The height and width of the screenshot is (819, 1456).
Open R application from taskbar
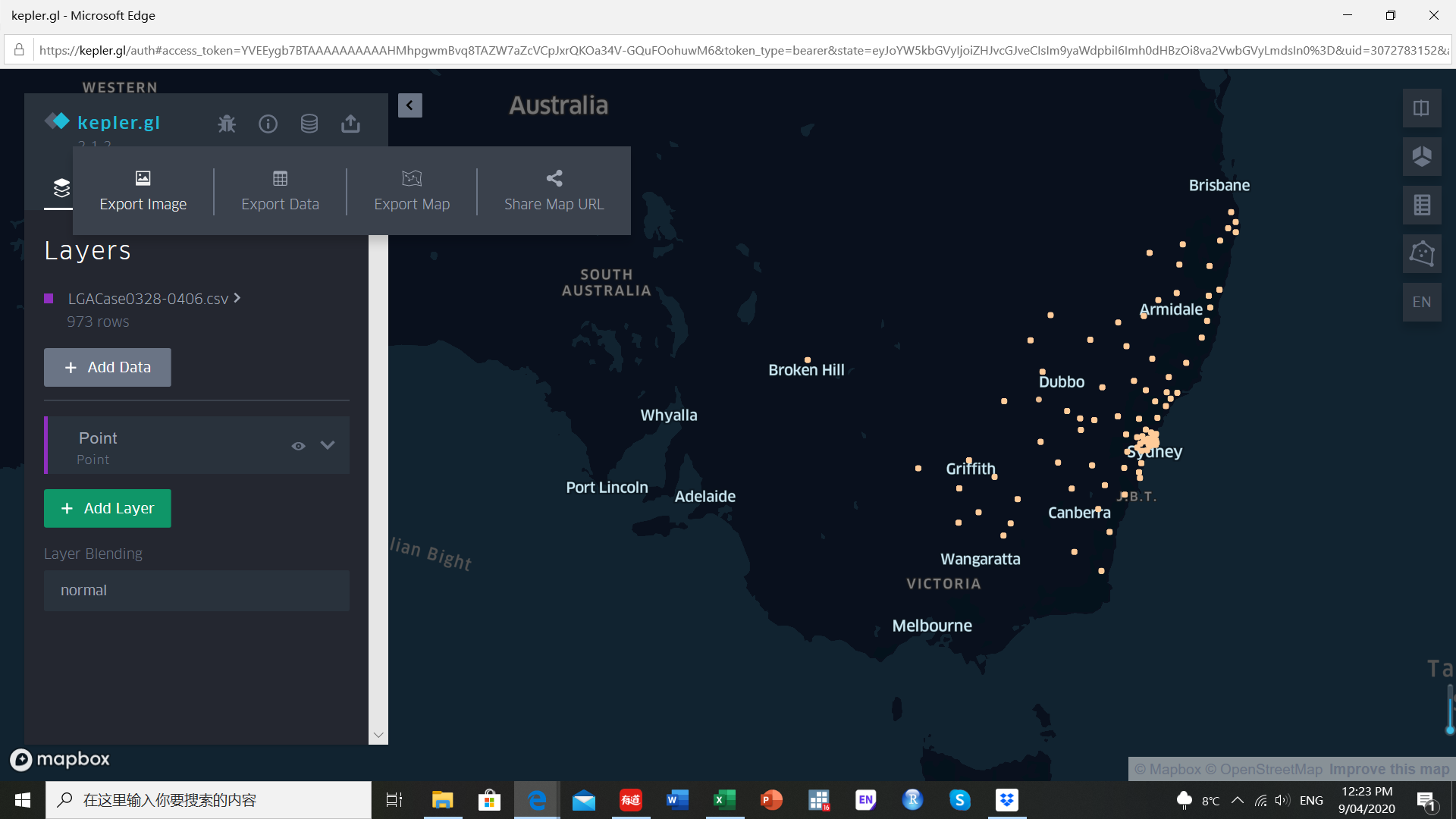913,800
